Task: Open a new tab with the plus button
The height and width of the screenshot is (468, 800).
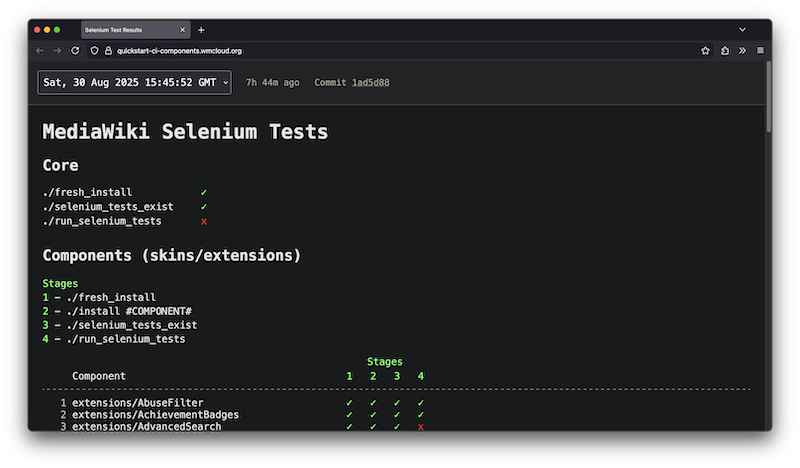Action: 201,30
